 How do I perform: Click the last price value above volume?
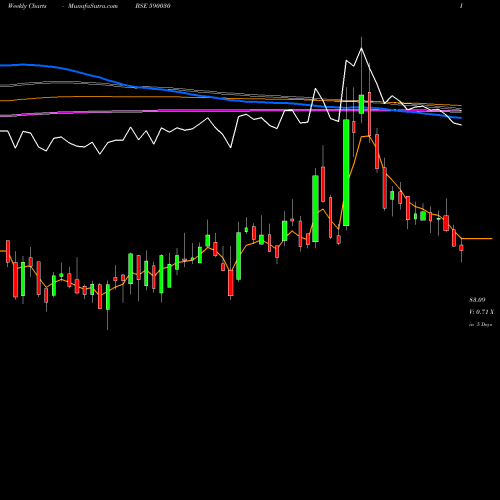pos(477,300)
